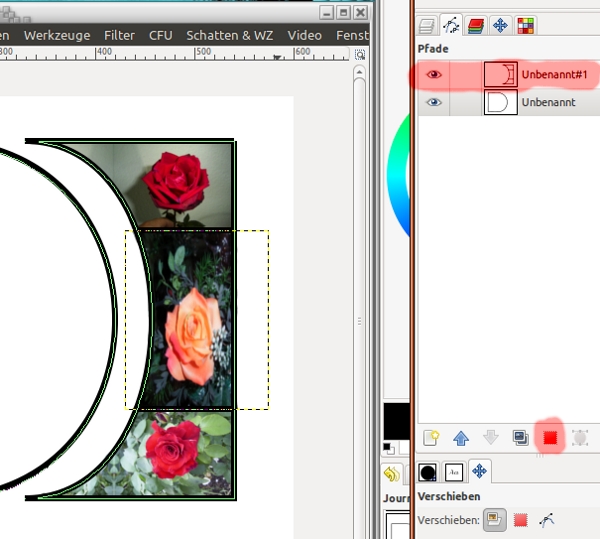
Task: Set Verschieben mode to move path
Action: tap(547, 520)
